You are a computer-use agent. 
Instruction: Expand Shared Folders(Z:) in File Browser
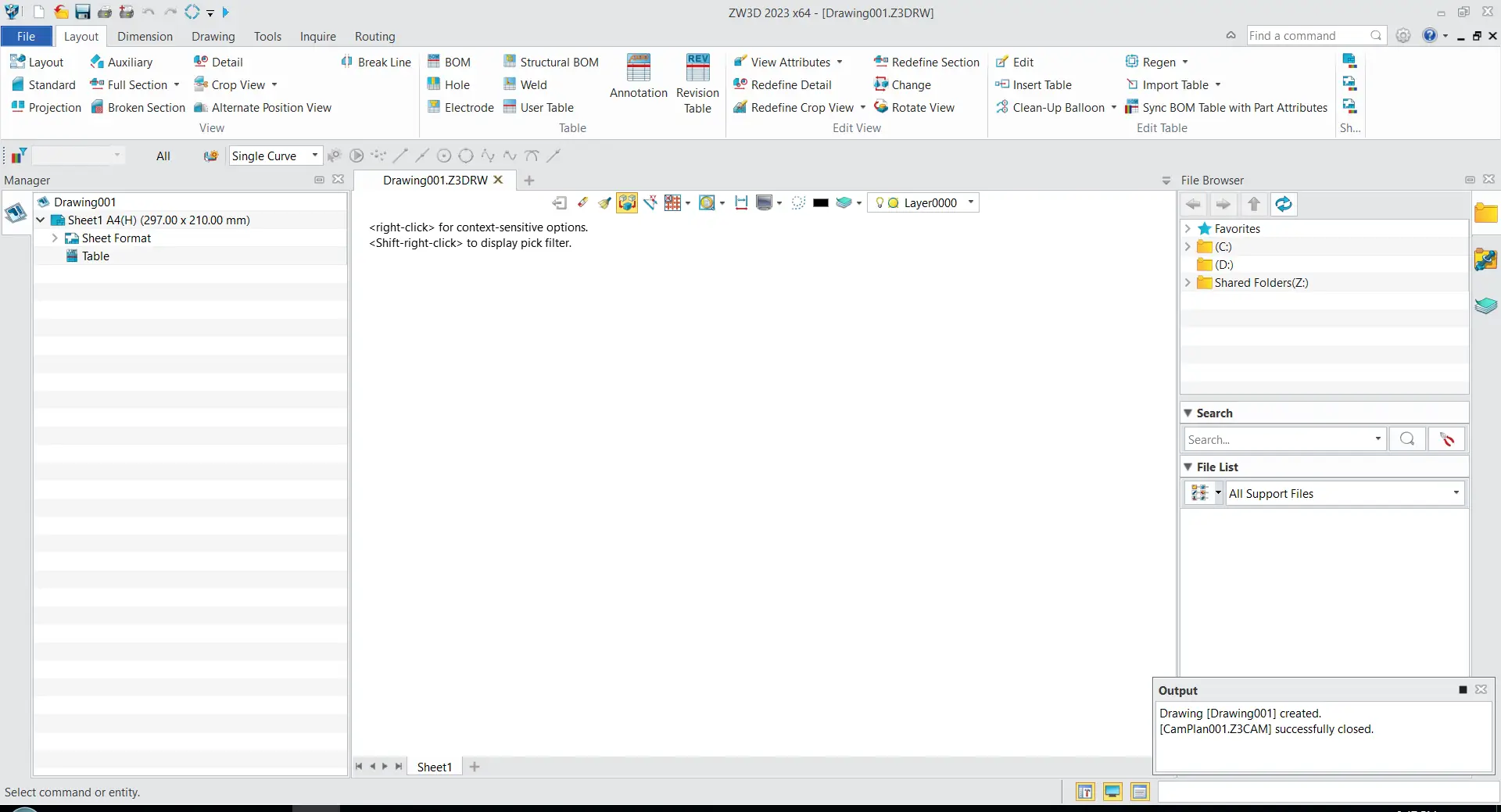[x=1188, y=283]
